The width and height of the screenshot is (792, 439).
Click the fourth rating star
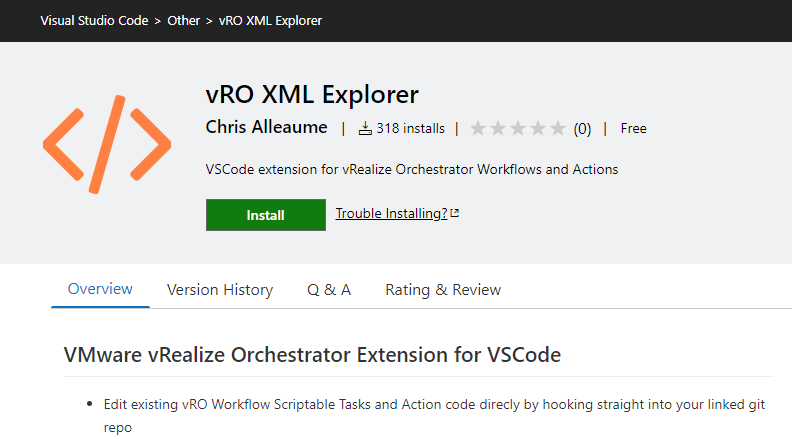click(x=538, y=128)
